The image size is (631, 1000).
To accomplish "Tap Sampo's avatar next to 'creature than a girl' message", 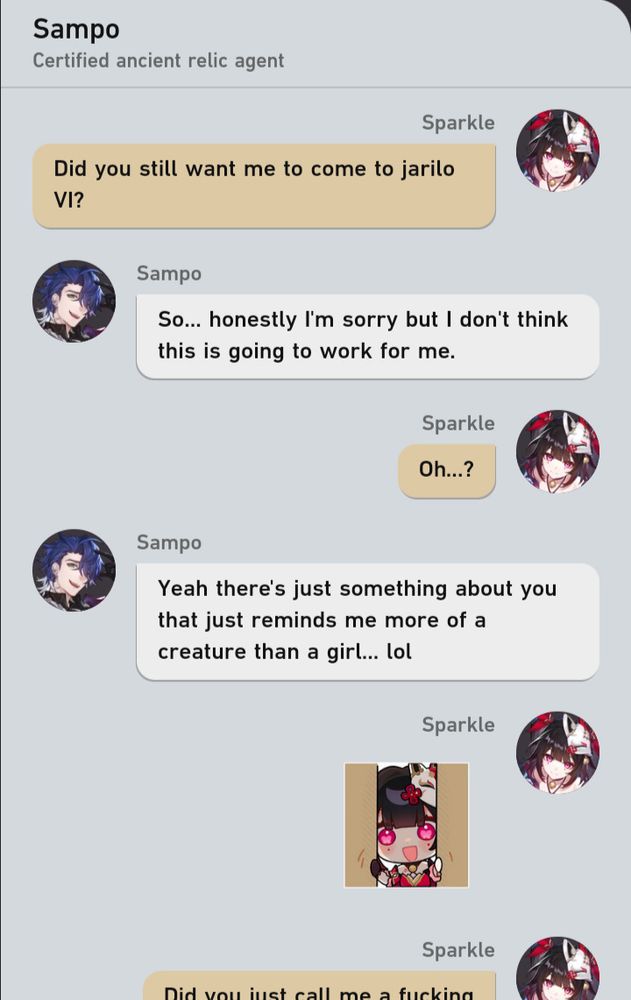I will click(x=74, y=570).
